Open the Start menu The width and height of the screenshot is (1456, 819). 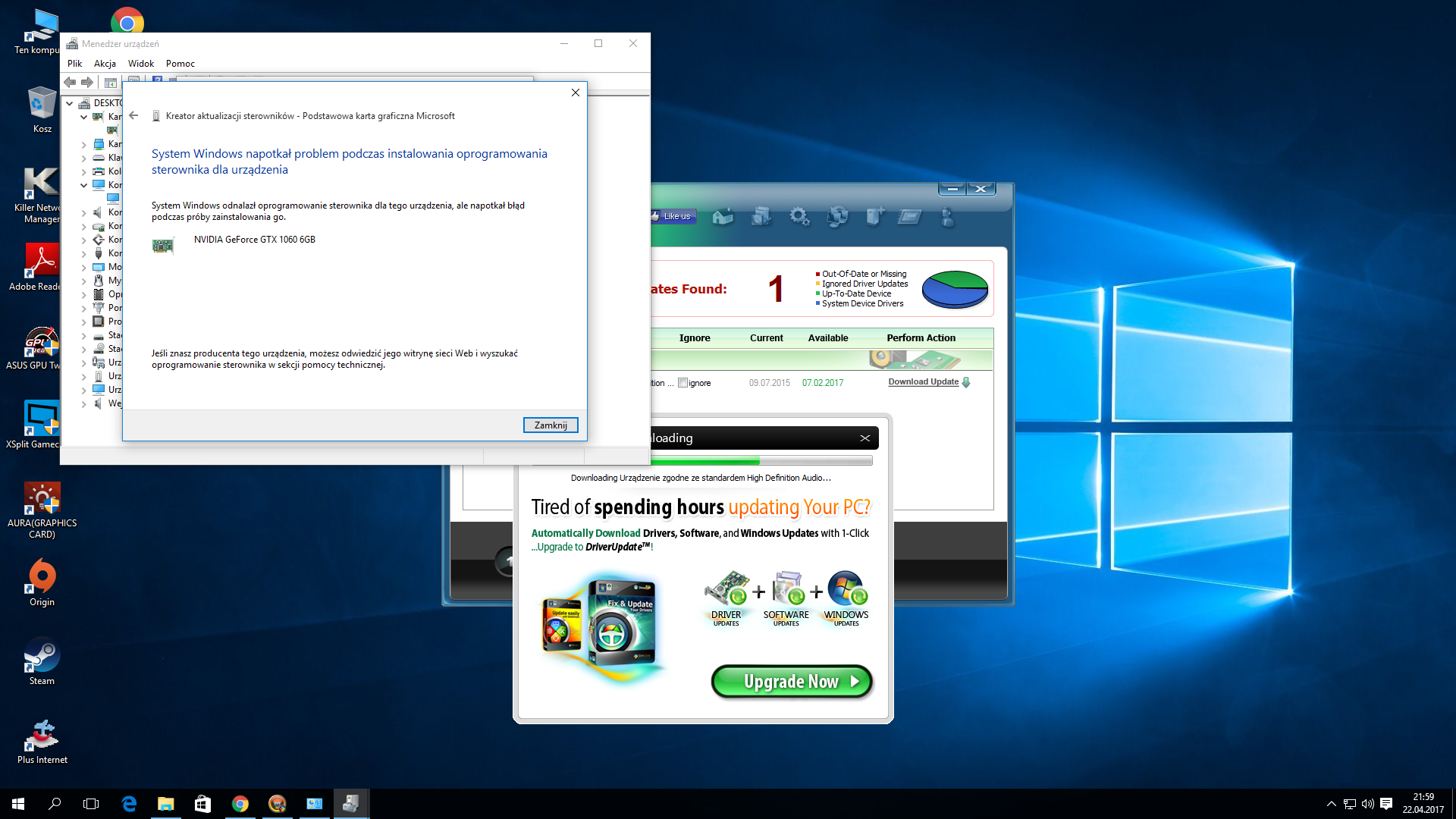(x=18, y=804)
